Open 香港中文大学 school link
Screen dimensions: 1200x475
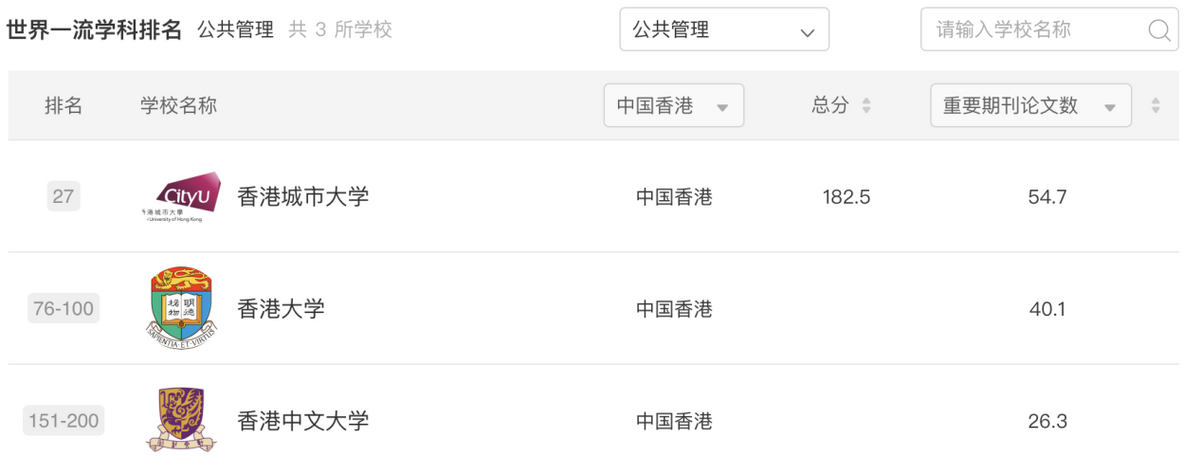tap(303, 421)
